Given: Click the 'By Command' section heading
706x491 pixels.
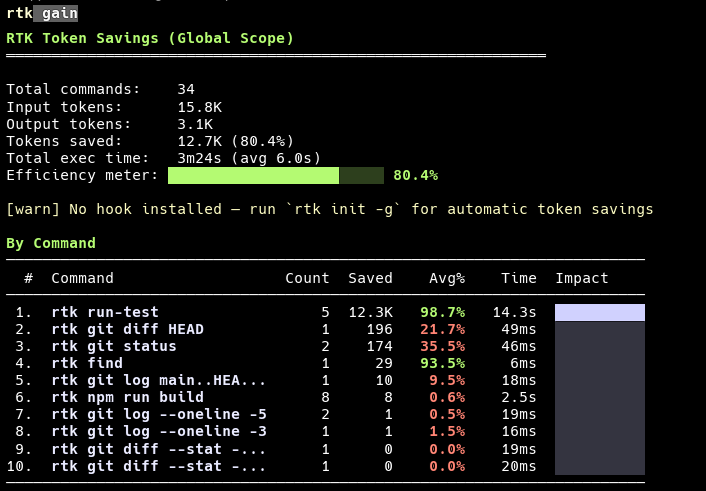Looking at the screenshot, I should [51, 244].
